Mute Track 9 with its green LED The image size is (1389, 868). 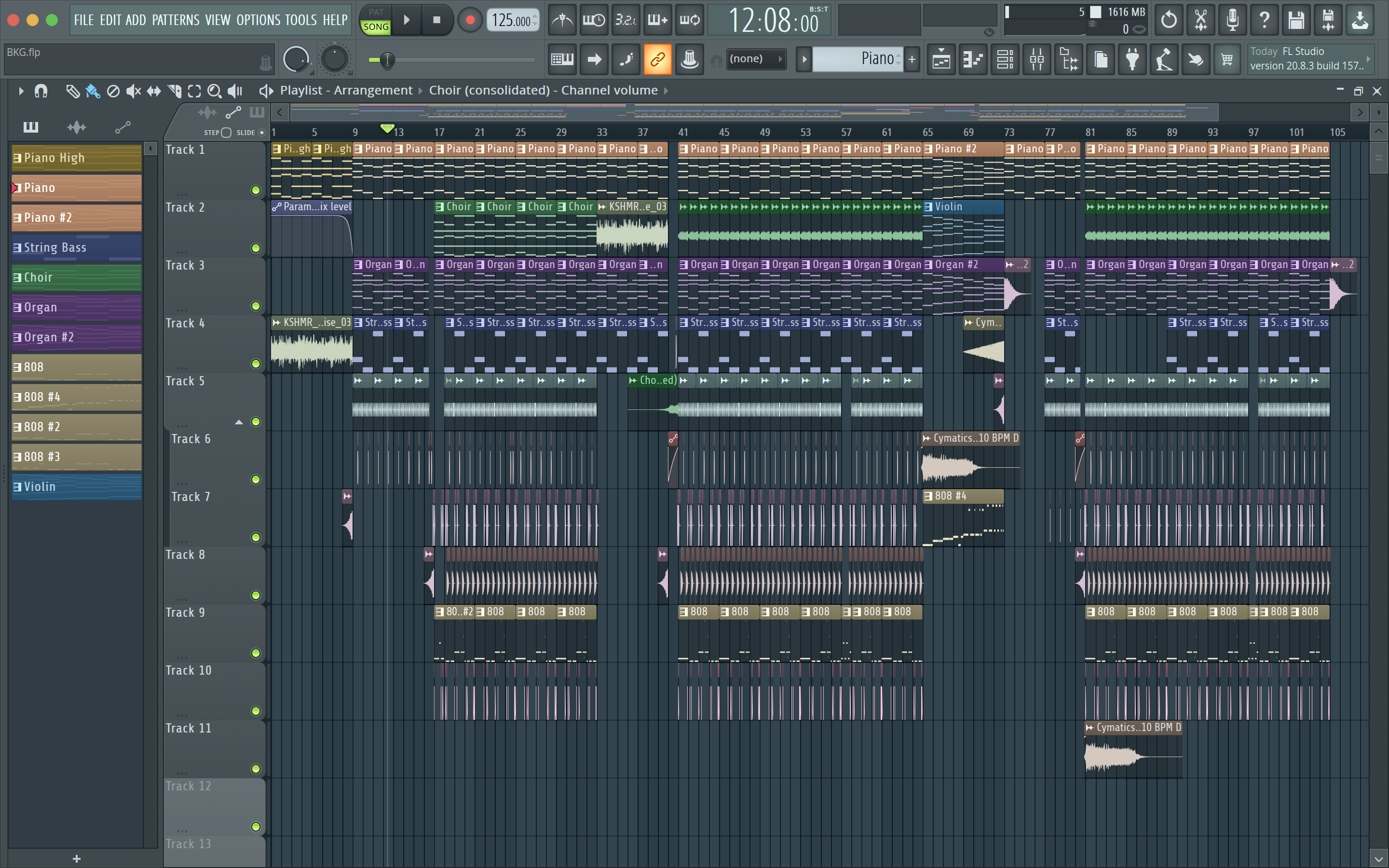256,653
